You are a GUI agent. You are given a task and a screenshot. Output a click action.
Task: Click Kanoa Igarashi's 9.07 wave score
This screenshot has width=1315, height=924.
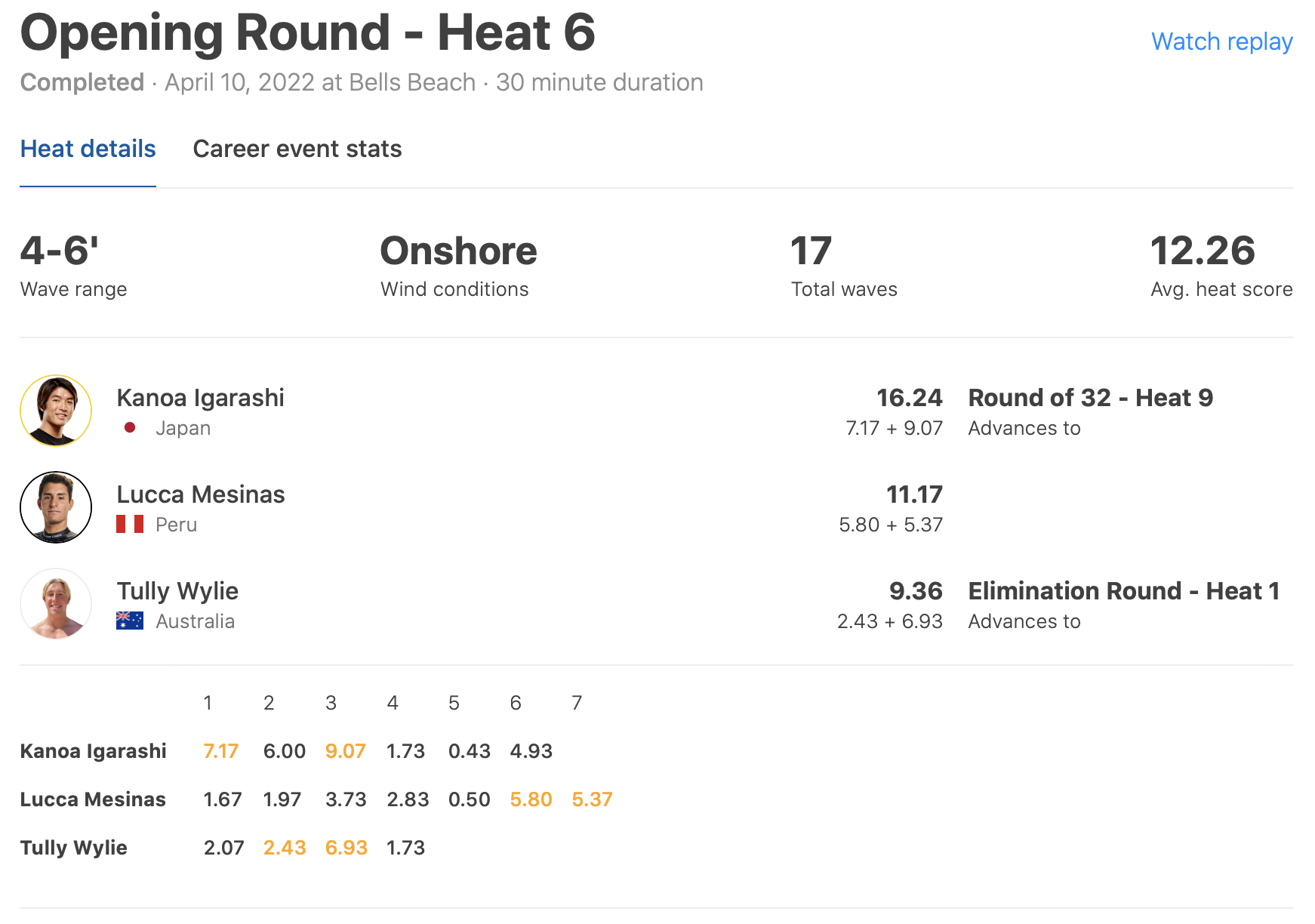click(345, 751)
